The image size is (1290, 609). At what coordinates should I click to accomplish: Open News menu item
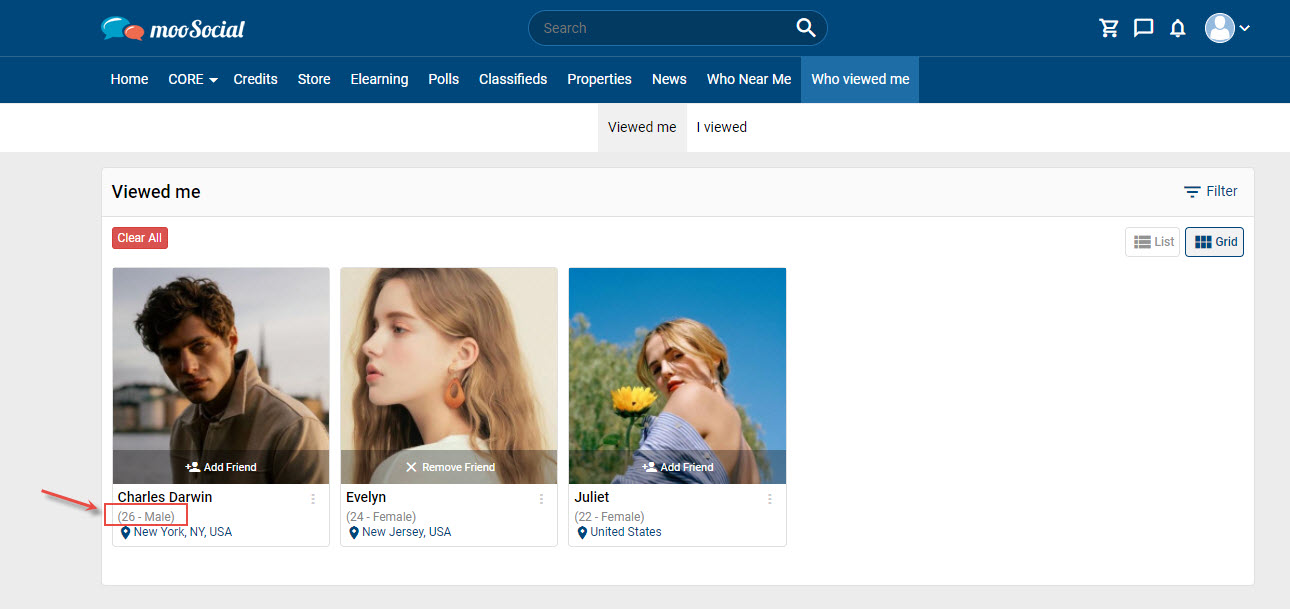click(669, 79)
